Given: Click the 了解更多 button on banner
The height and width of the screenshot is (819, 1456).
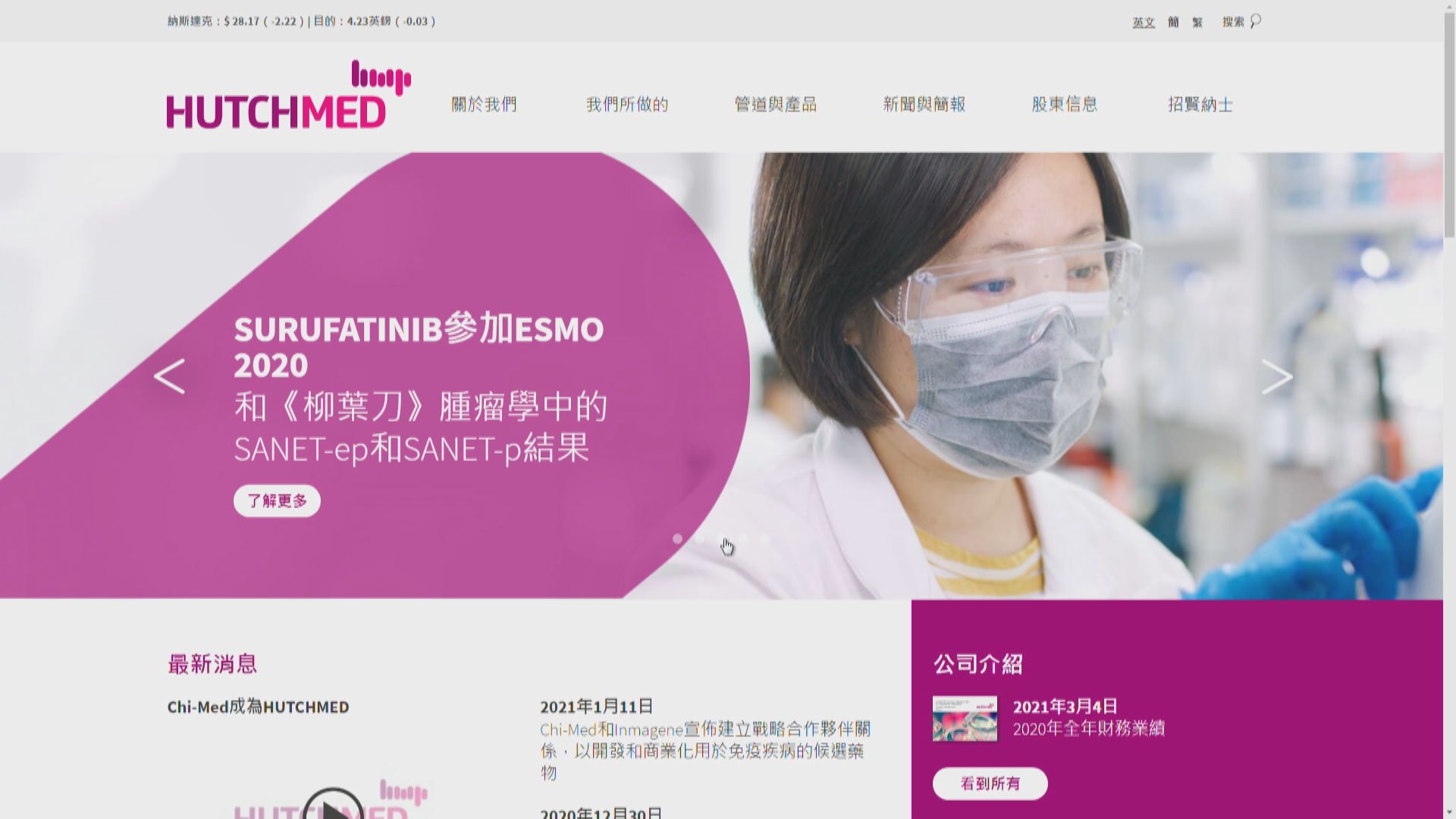Looking at the screenshot, I should pyautogui.click(x=277, y=500).
